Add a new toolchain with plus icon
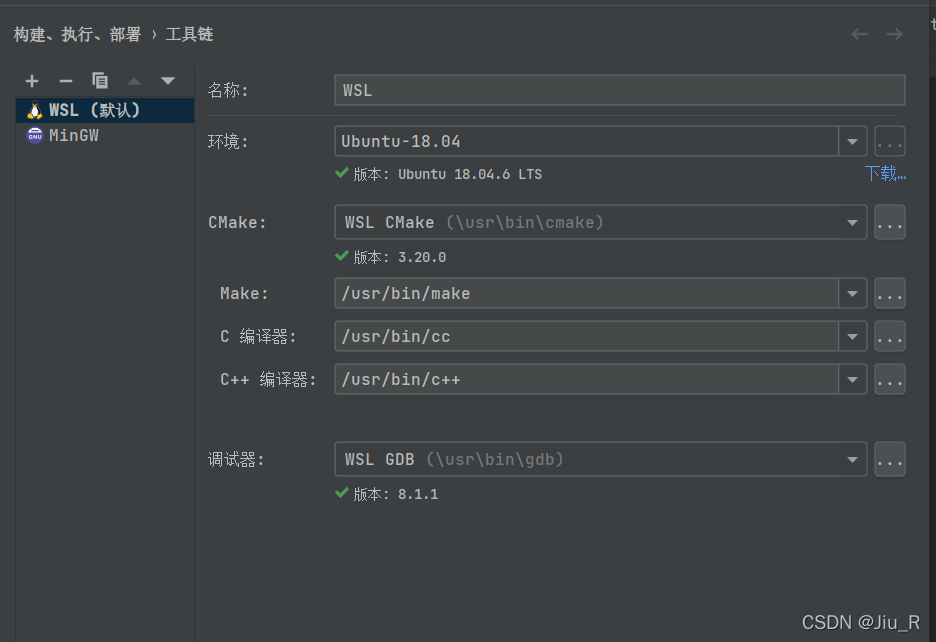Viewport: 936px width, 642px height. coord(32,81)
